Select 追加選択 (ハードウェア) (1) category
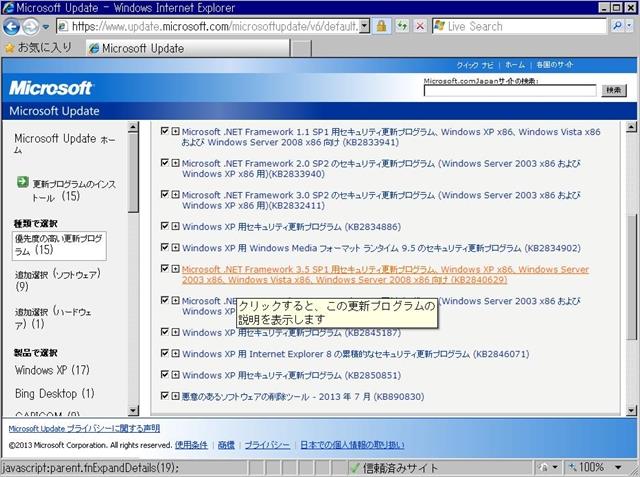The height and width of the screenshot is (477, 640). click(x=53, y=317)
